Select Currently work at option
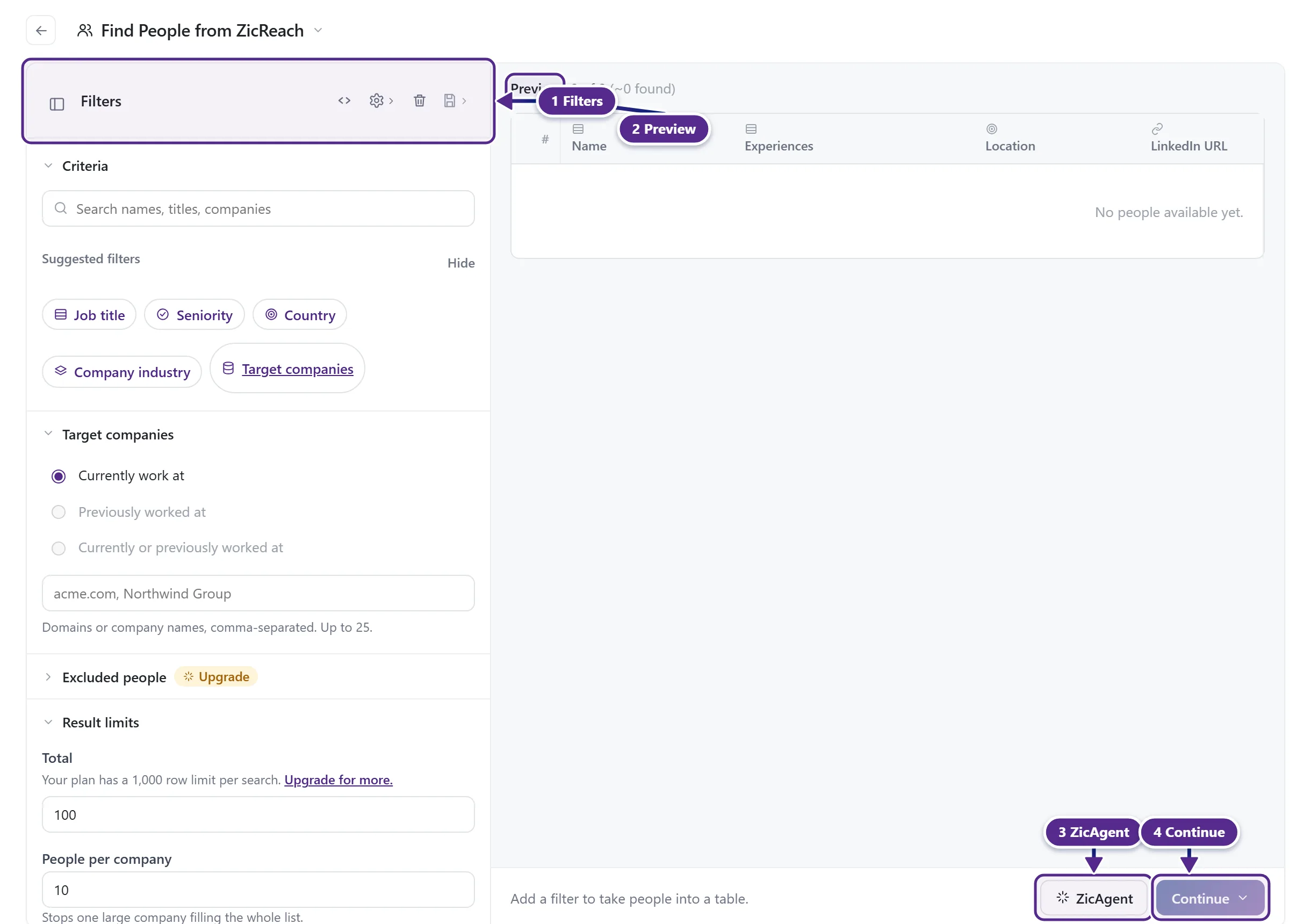Viewport: 1311px width, 924px height. pos(58,477)
